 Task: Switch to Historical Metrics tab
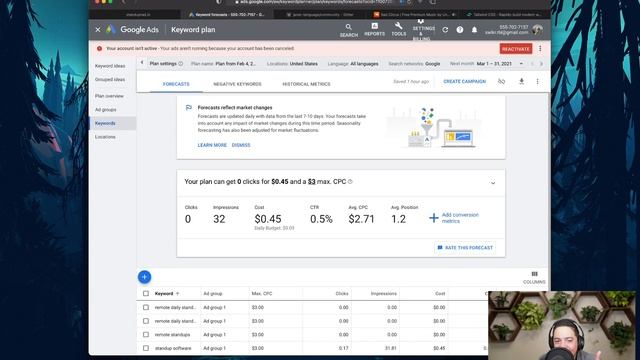[307, 84]
